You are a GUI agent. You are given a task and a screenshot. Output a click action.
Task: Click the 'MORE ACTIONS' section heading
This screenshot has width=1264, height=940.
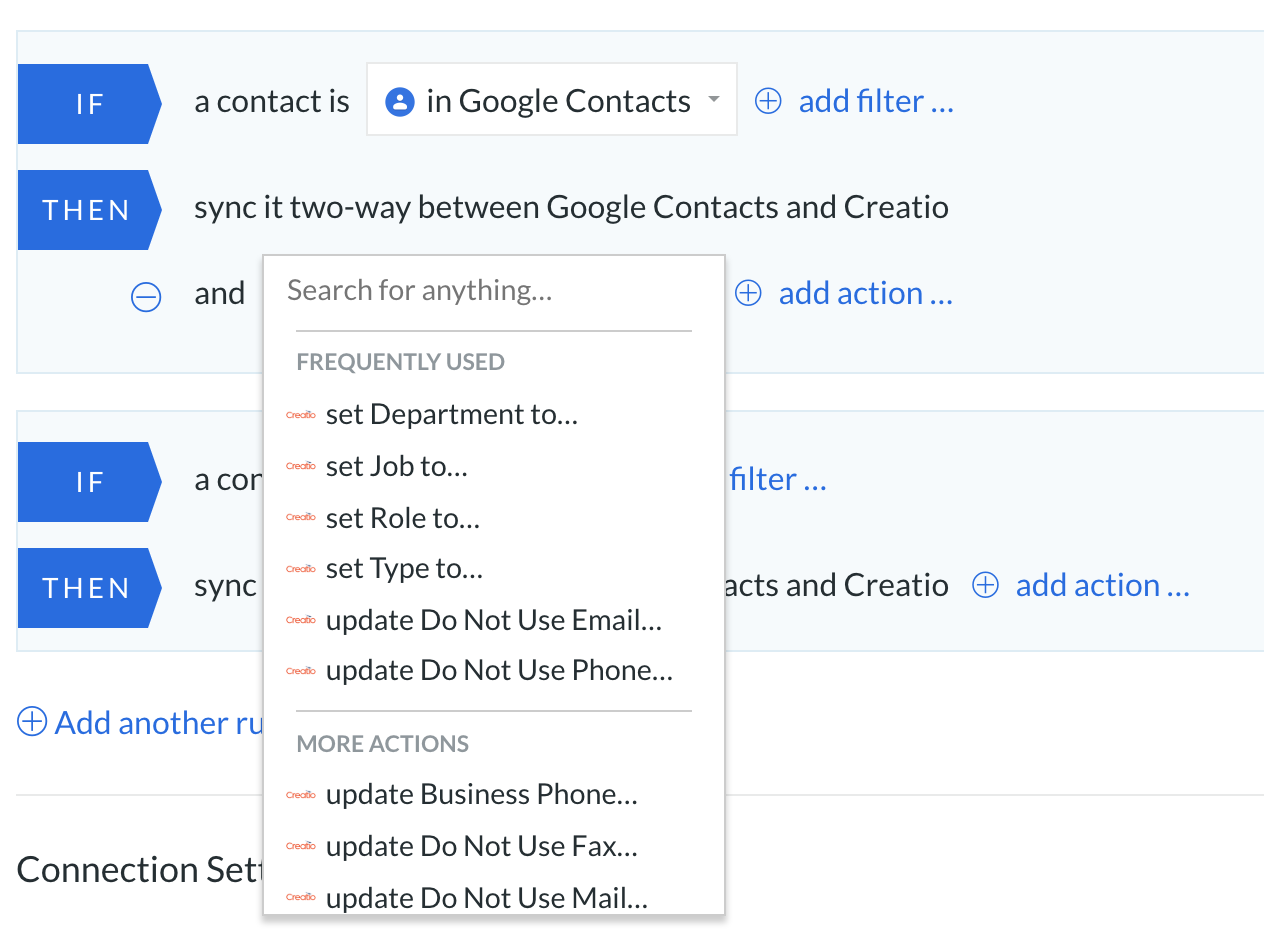(383, 744)
